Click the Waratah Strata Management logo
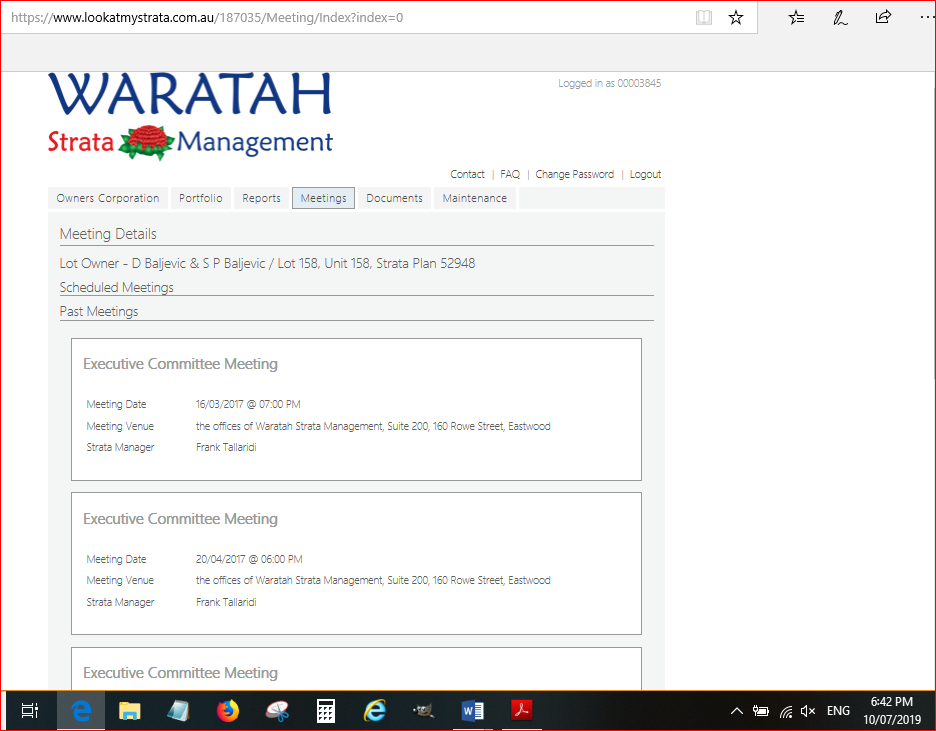The height and width of the screenshot is (731, 936). [x=190, y=116]
